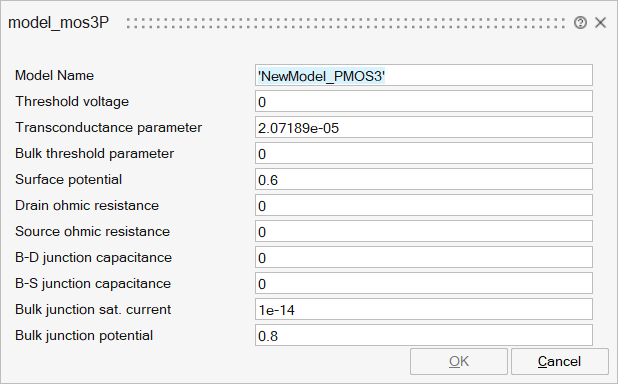
Task: Click the 'Drain ohmic resistance' label
Action: click(x=87, y=206)
